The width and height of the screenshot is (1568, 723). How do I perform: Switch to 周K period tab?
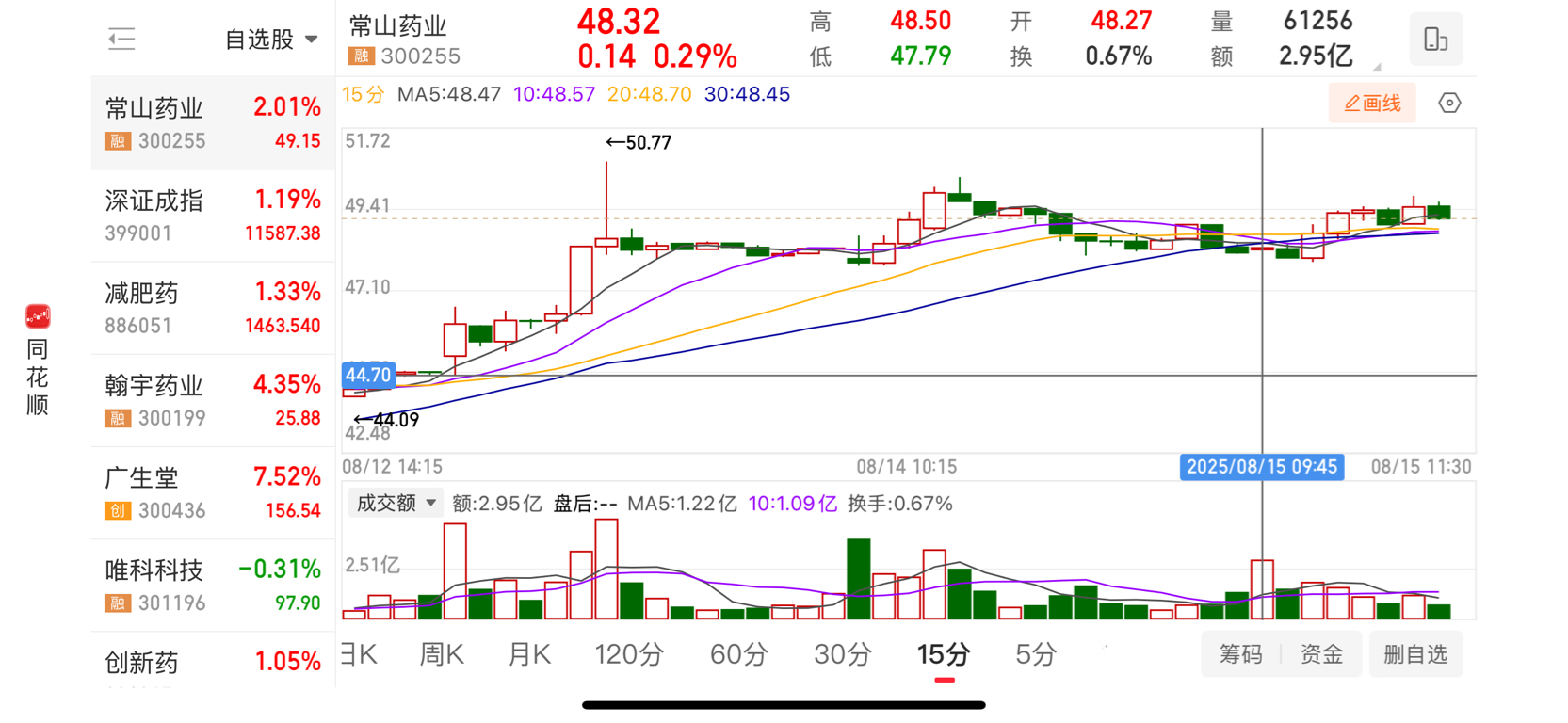442,654
